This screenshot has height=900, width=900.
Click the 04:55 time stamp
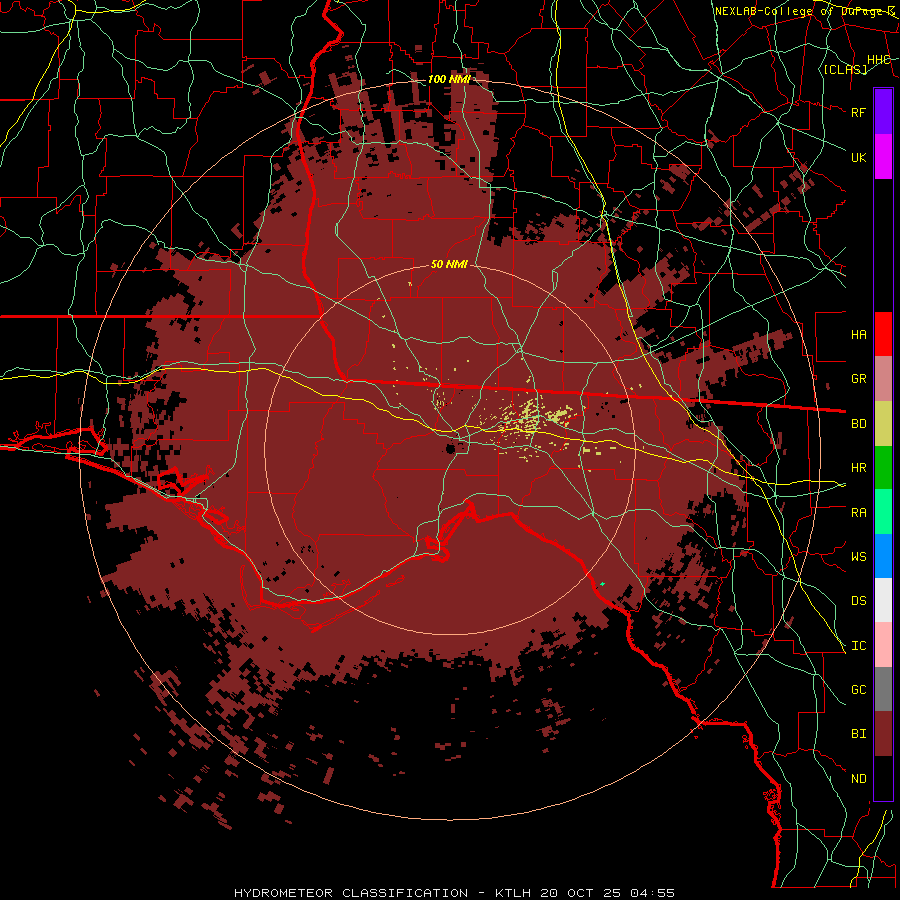[652, 893]
